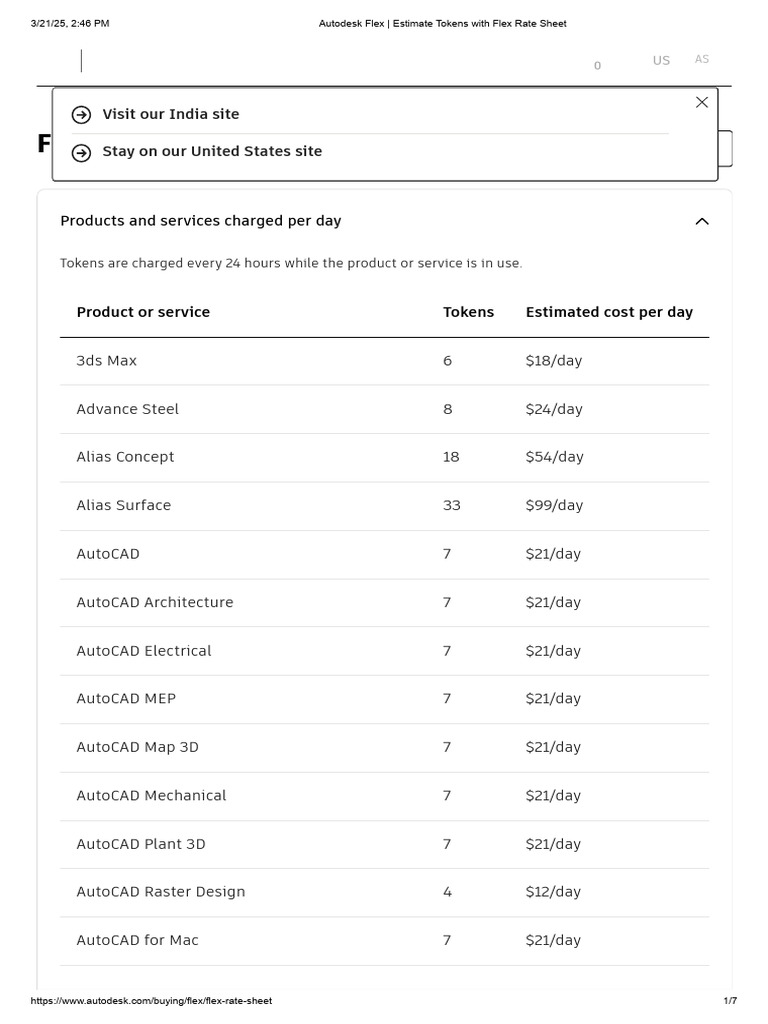Click the Estimated cost per day column header

pyautogui.click(x=609, y=312)
